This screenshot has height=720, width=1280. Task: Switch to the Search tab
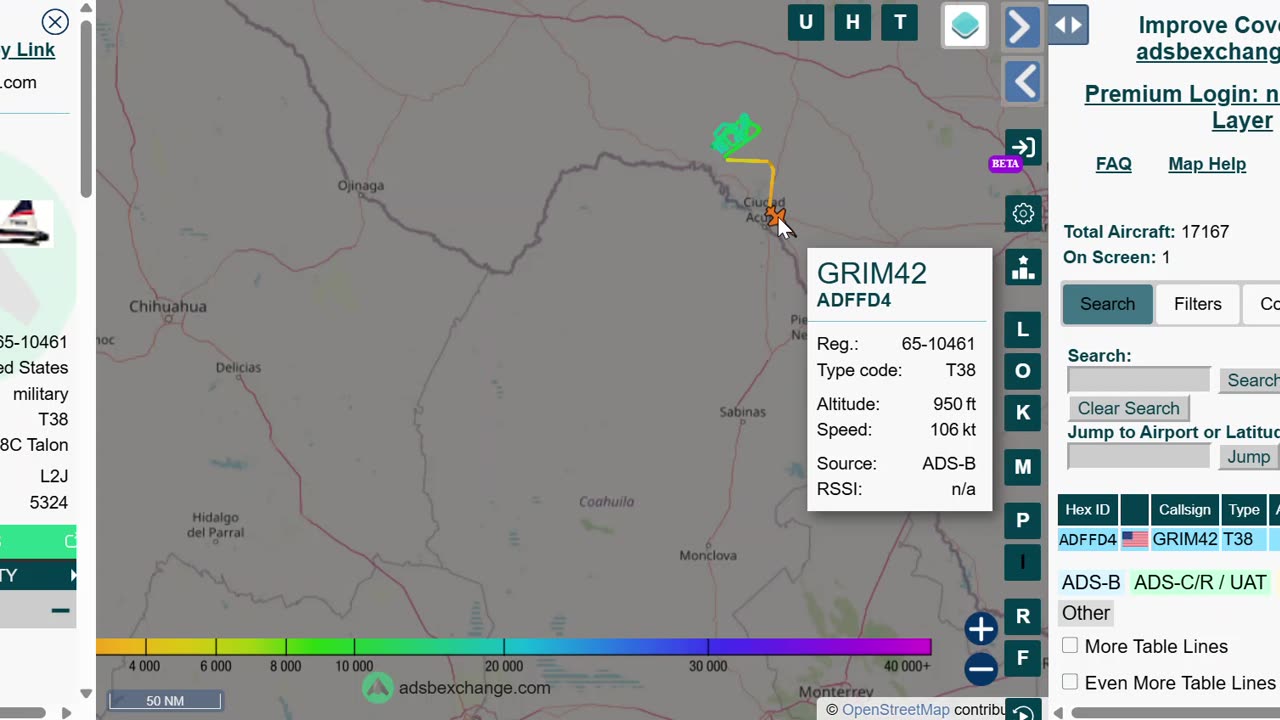1107,304
